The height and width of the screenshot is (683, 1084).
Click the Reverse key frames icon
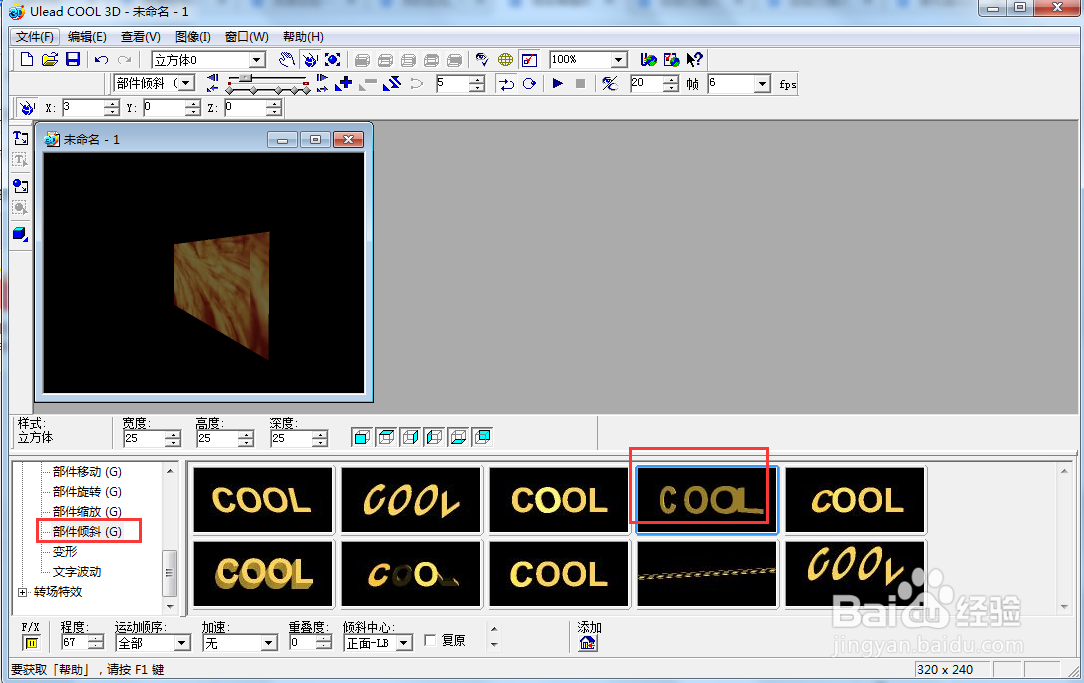(391, 84)
